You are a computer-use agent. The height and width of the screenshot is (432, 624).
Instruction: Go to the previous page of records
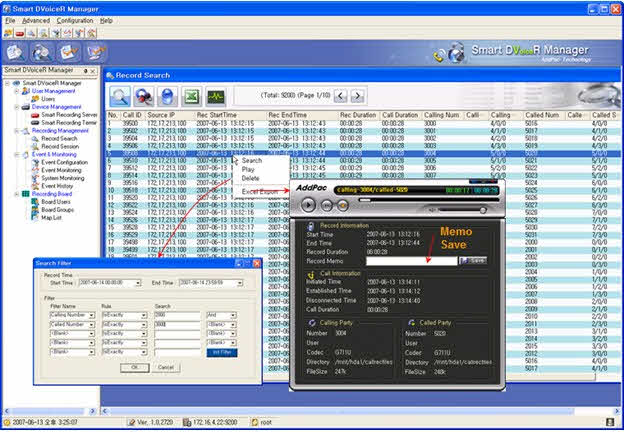[340, 95]
